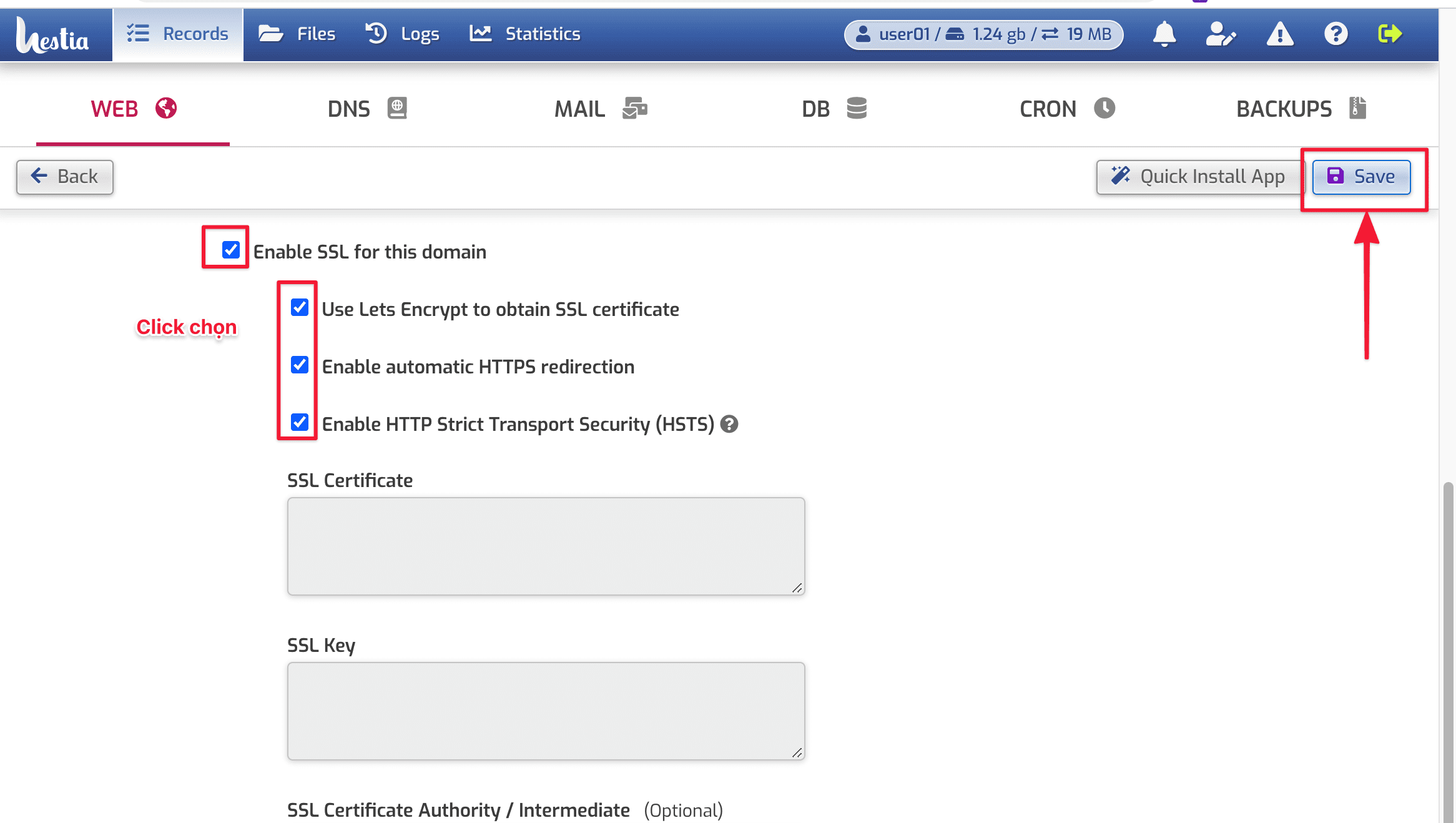This screenshot has width=1456, height=823.
Task: Open help via the question mark icon
Action: (x=1336, y=34)
